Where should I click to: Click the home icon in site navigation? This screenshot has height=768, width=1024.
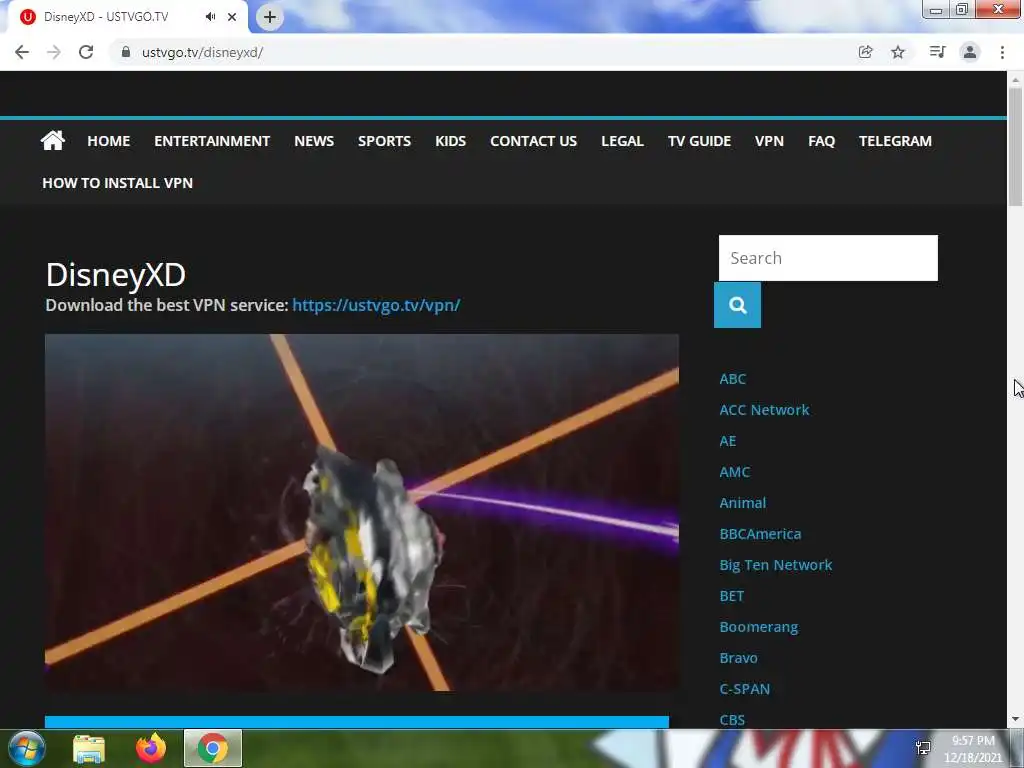pos(52,140)
